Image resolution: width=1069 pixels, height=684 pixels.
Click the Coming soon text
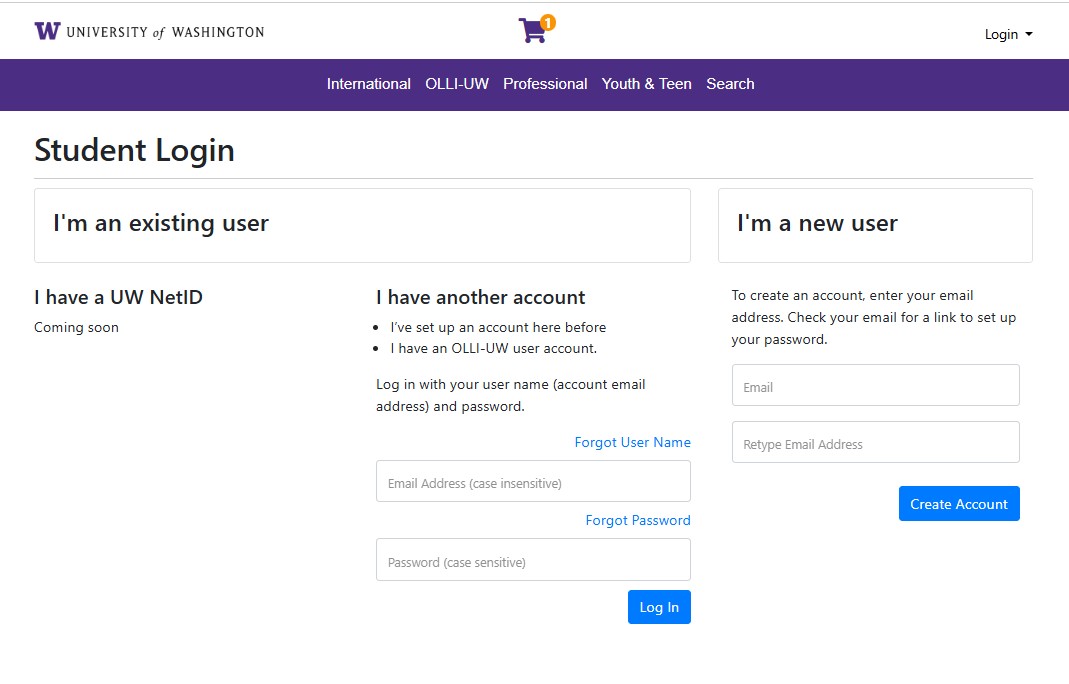(76, 327)
